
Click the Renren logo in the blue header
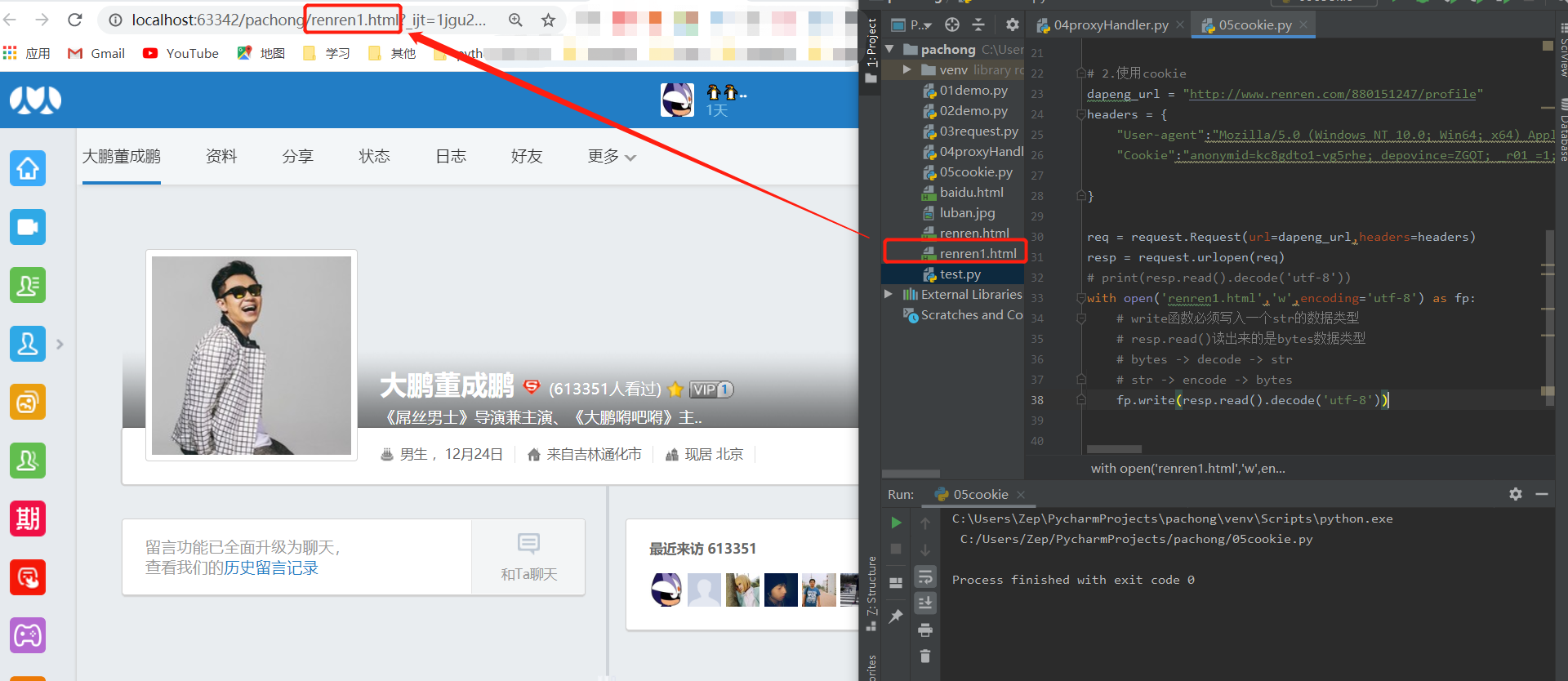[x=35, y=100]
